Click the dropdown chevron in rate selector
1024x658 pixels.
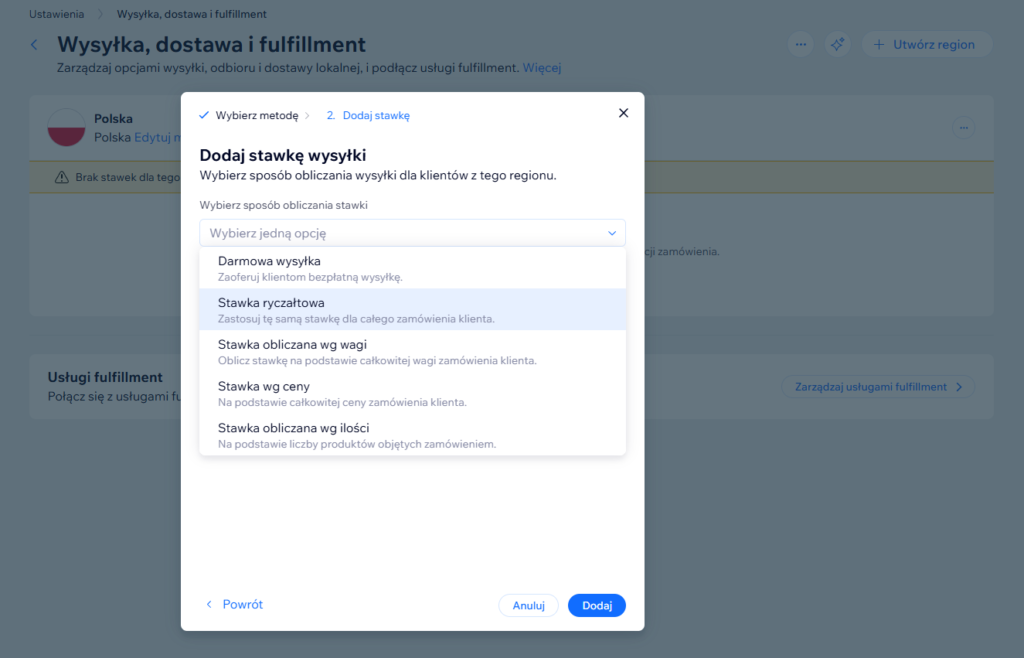coord(611,233)
